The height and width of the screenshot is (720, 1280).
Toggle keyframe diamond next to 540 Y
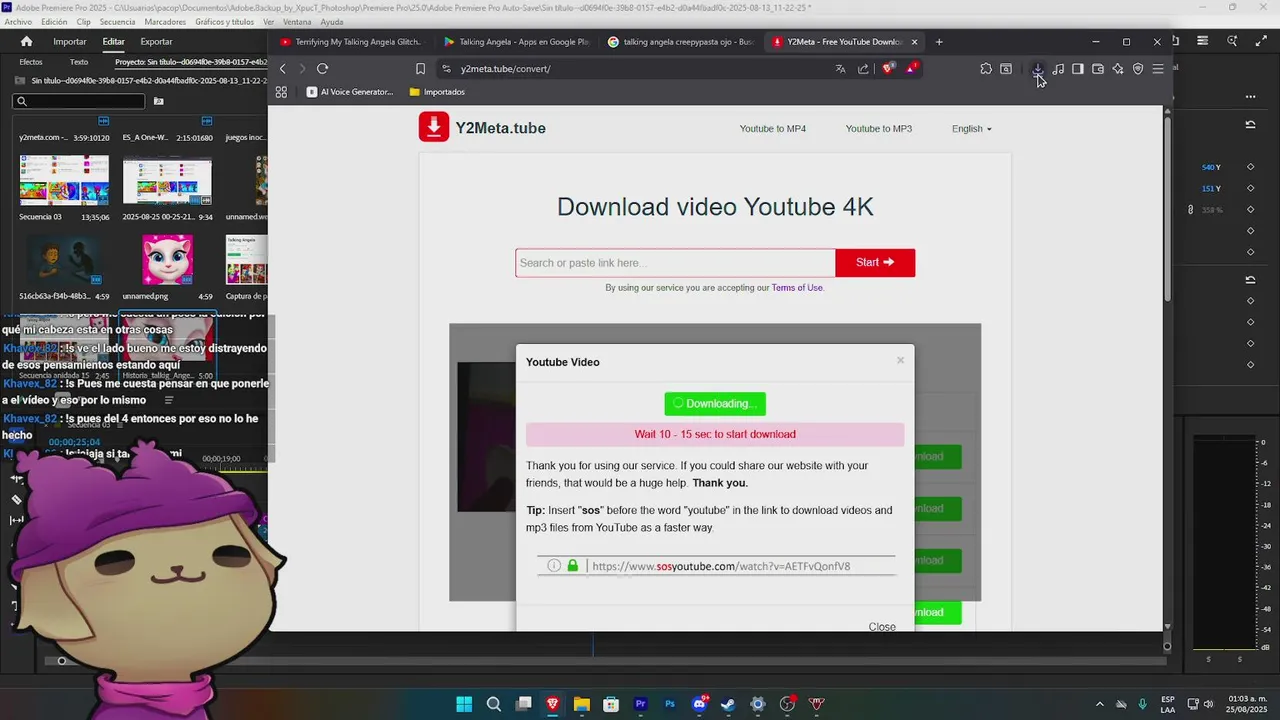1250,167
